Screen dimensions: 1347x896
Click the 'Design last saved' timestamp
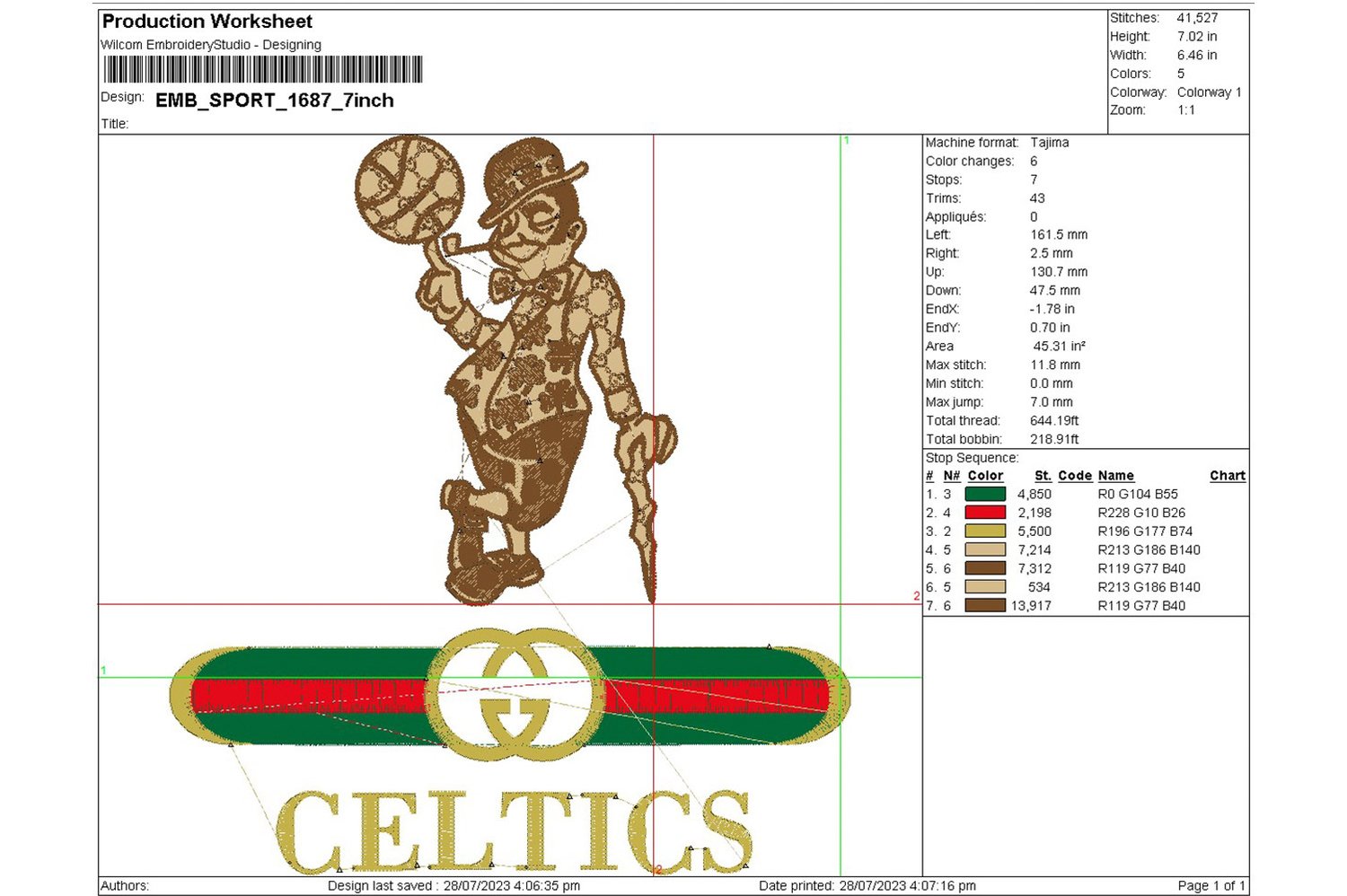(453, 886)
